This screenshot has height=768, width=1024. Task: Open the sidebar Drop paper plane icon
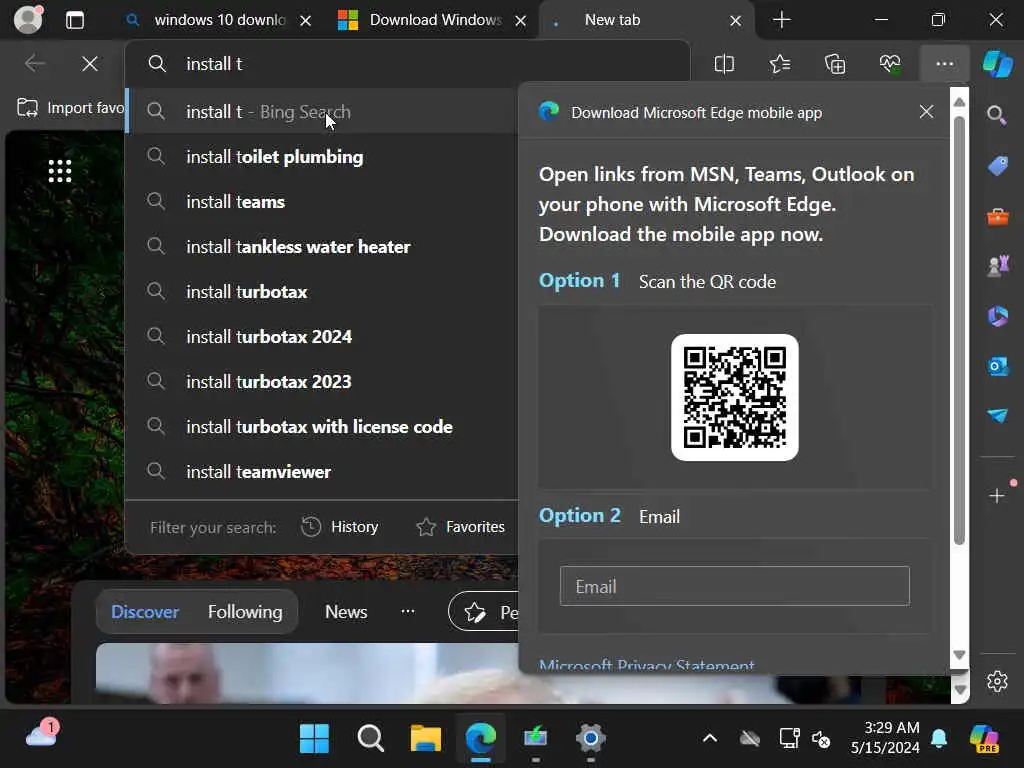pos(997,415)
